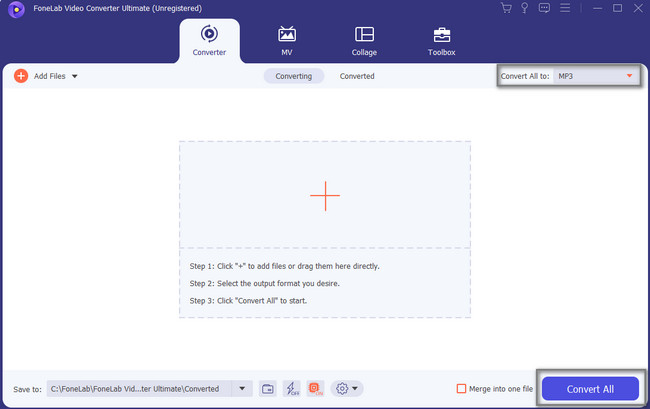The width and height of the screenshot is (650, 409).
Task: Click the large plus in drop area
Action: (325, 196)
